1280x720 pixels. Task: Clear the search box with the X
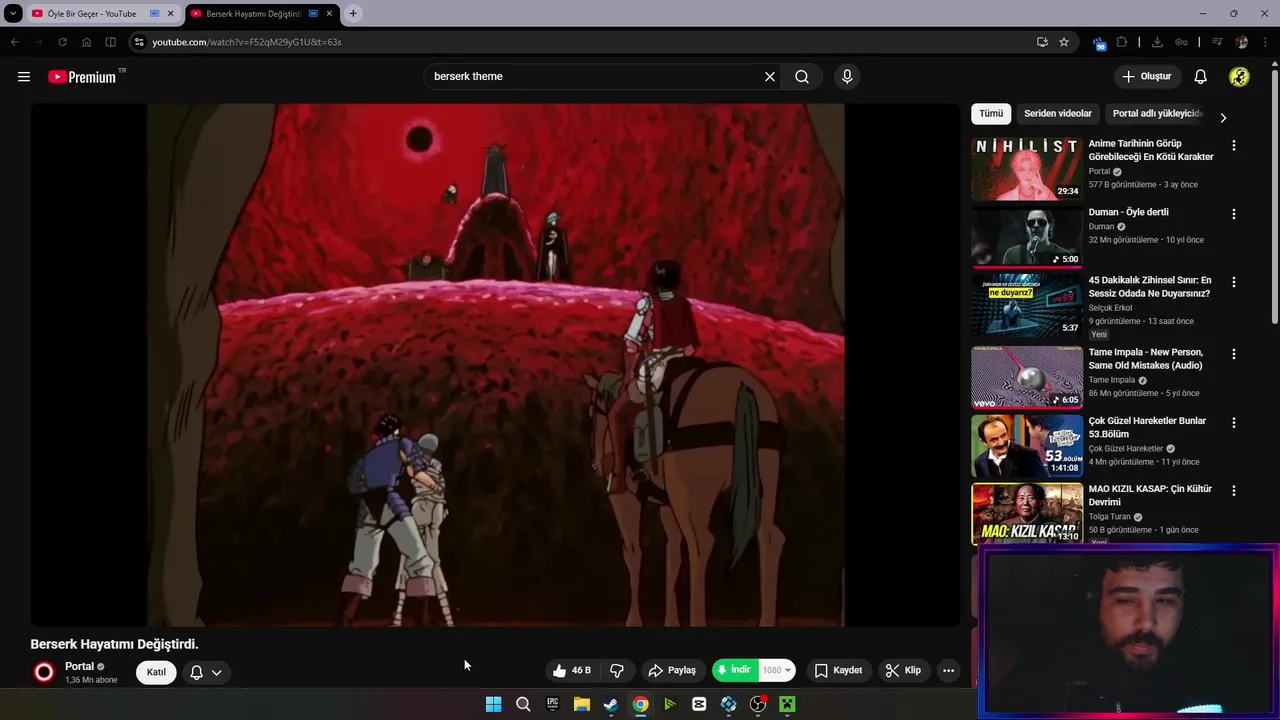point(770,77)
